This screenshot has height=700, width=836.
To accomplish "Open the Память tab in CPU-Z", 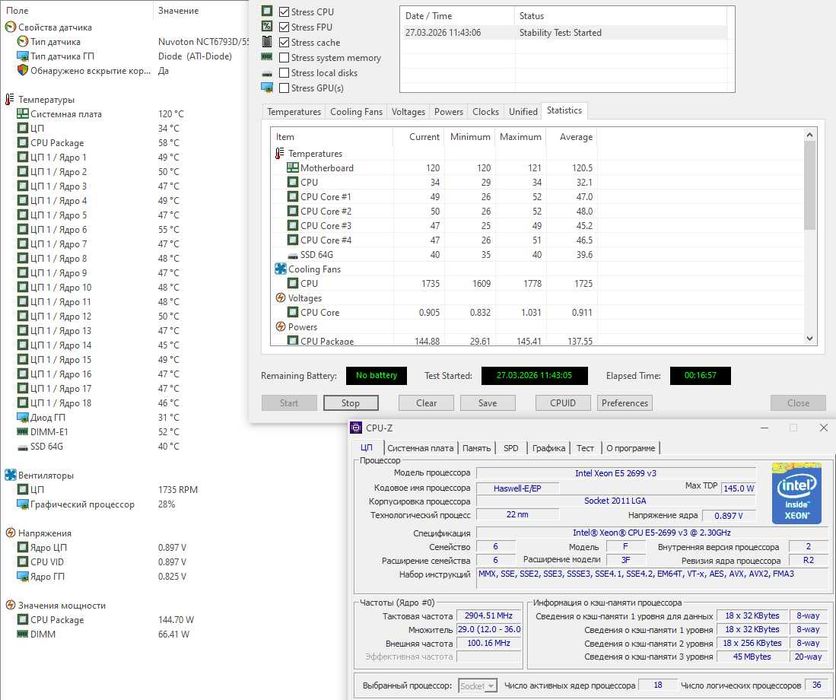I will (476, 448).
